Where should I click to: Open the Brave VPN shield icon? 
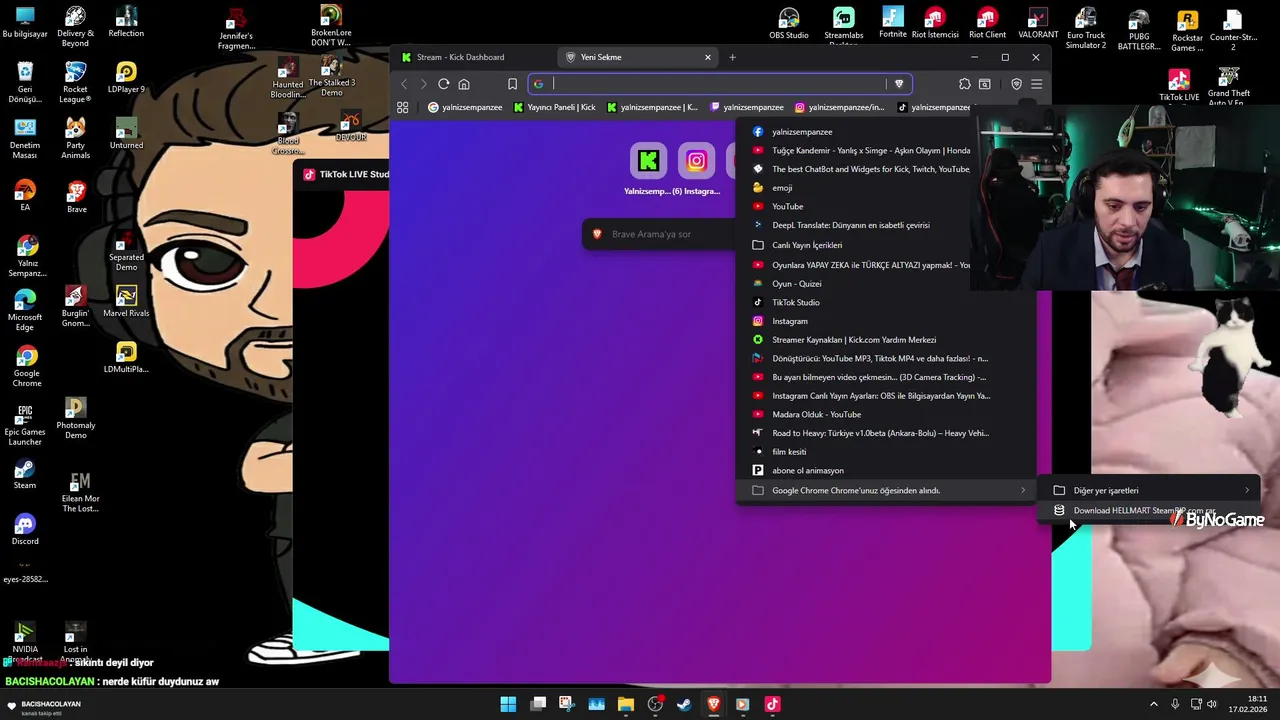[1016, 84]
